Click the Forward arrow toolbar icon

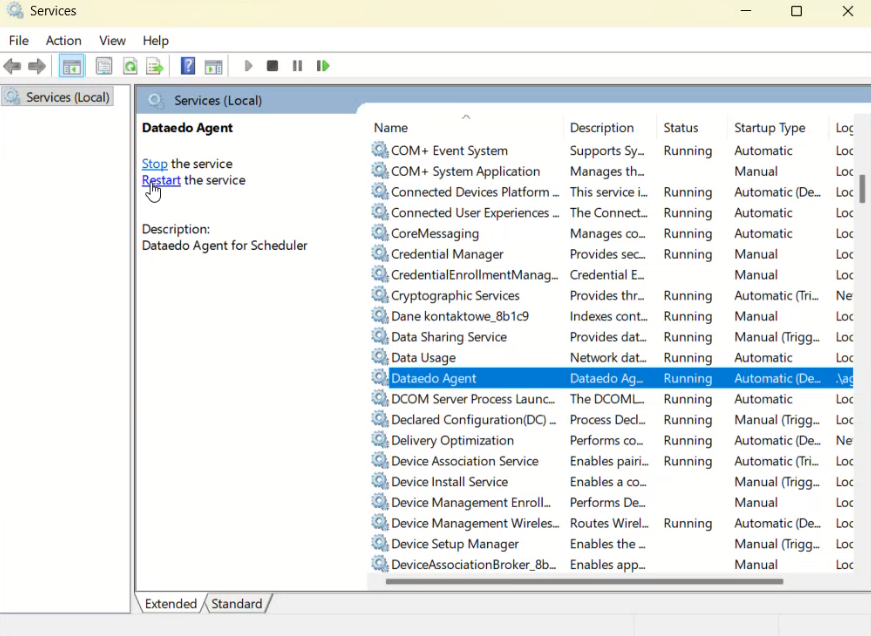37,67
